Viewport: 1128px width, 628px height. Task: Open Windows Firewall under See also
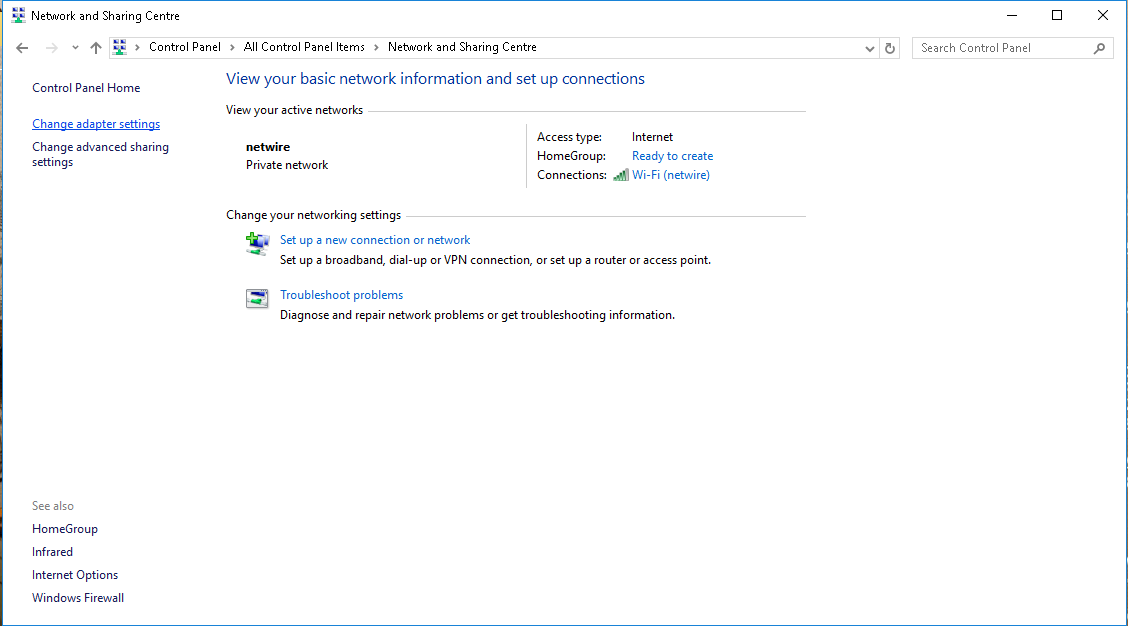pos(78,598)
